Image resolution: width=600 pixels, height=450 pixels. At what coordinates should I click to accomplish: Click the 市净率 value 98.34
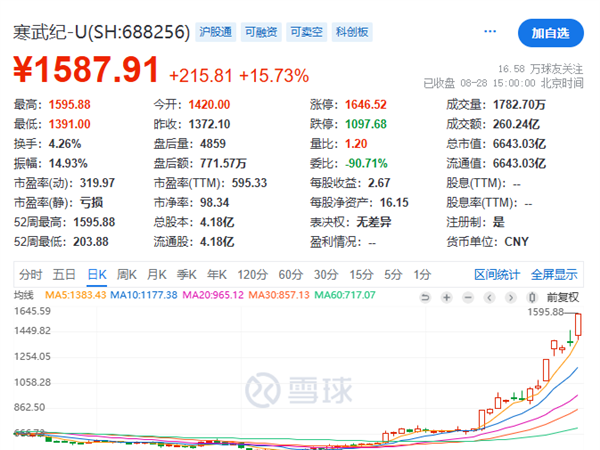pos(214,202)
